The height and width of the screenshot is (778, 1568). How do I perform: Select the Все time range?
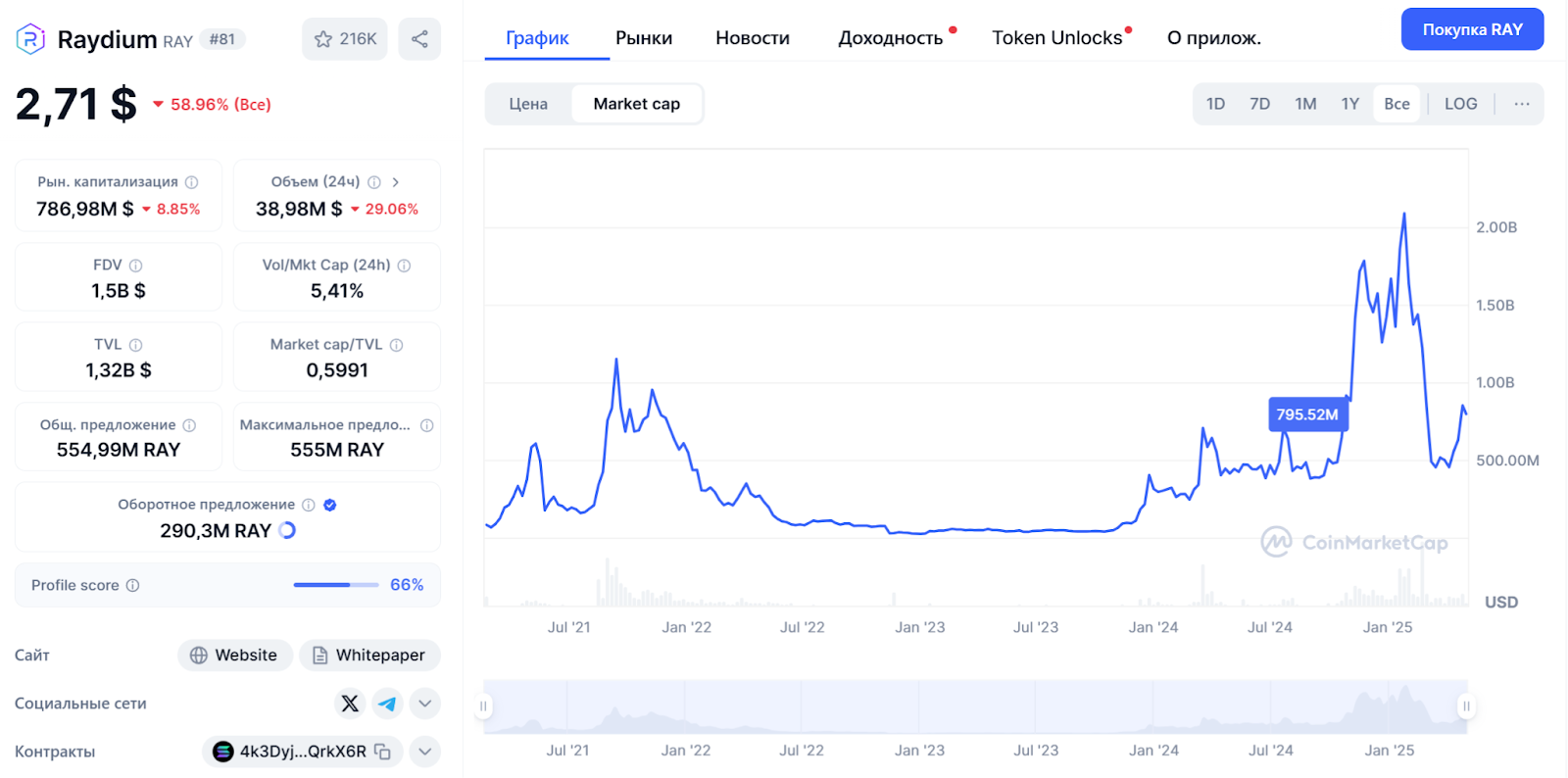pos(1396,104)
